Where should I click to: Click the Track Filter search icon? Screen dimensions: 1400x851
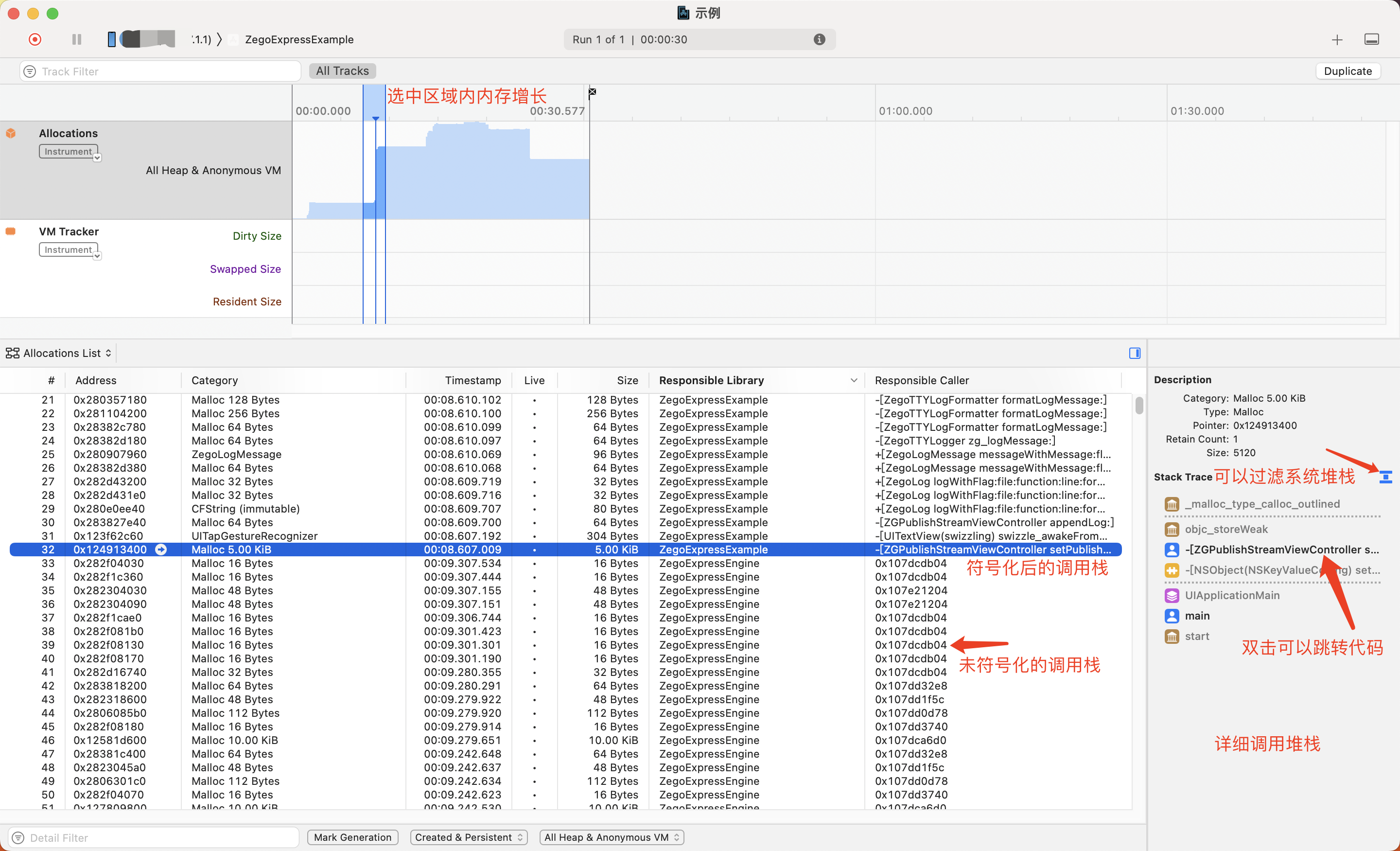coord(29,70)
